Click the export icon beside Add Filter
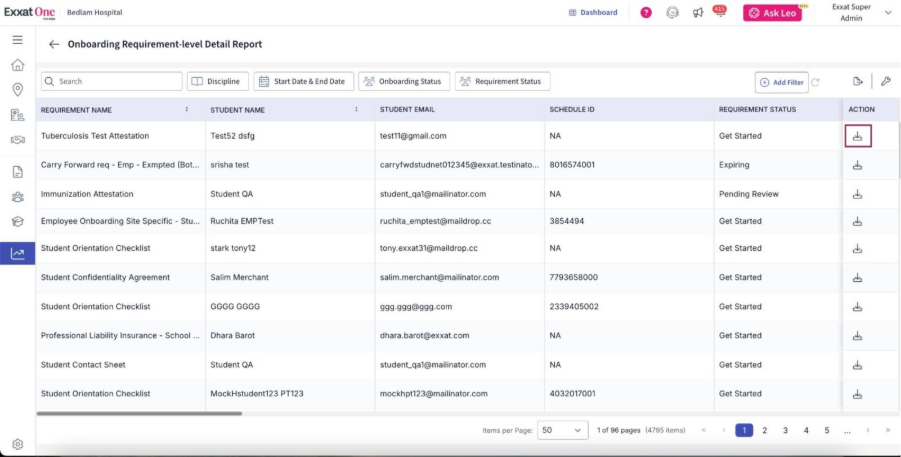 [x=857, y=82]
